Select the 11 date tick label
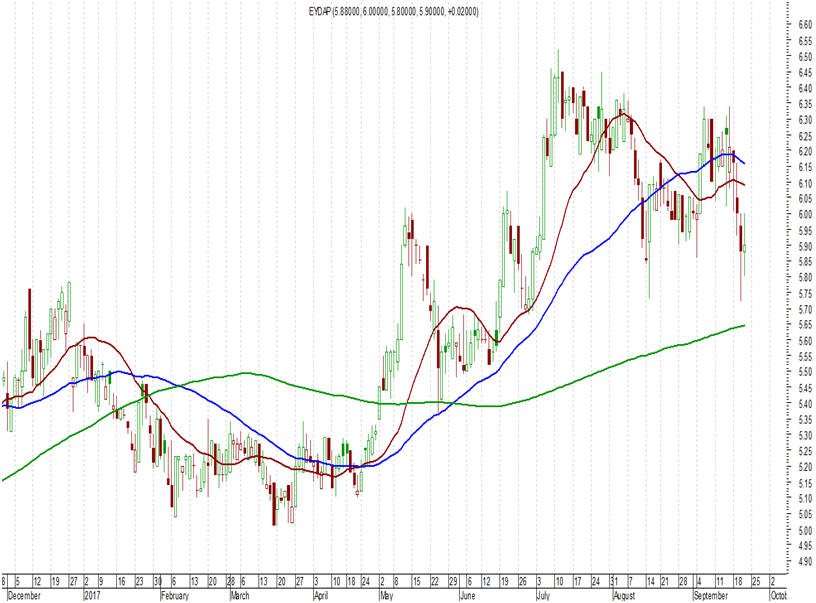Image resolution: width=816 pixels, height=603 pixels. coord(719,581)
